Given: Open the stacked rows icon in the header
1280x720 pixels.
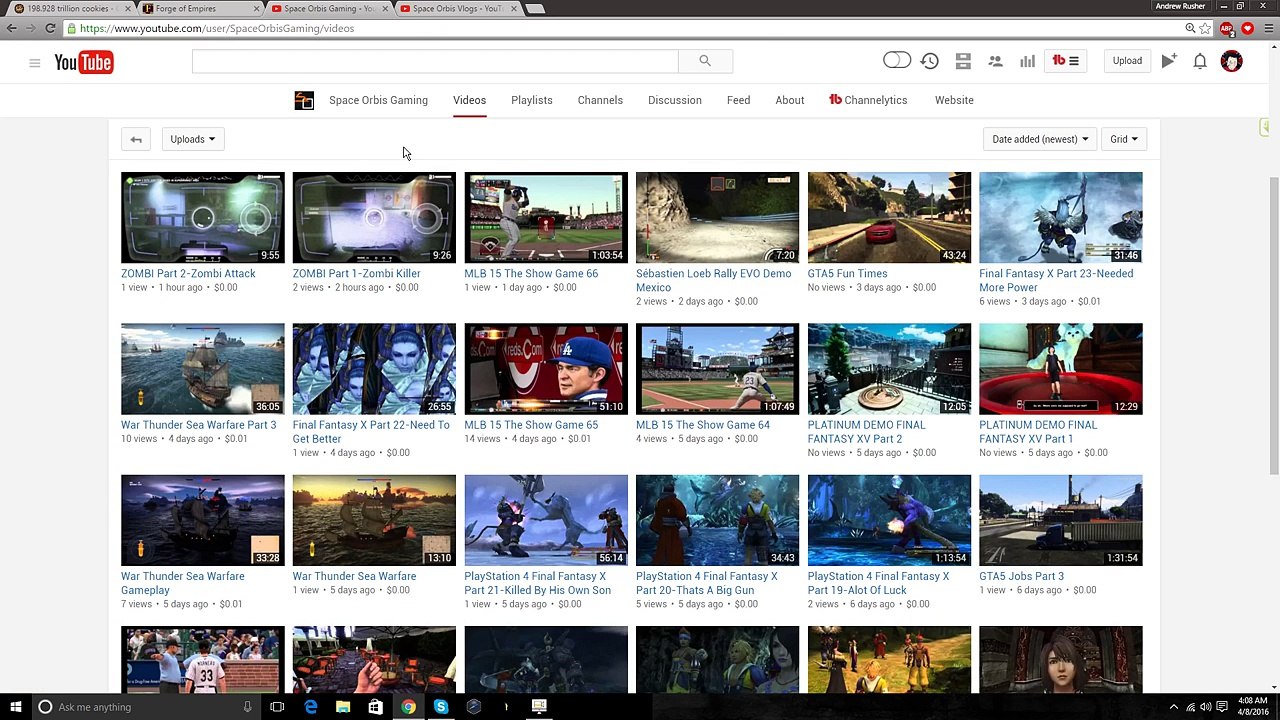Looking at the screenshot, I should click(x=963, y=61).
